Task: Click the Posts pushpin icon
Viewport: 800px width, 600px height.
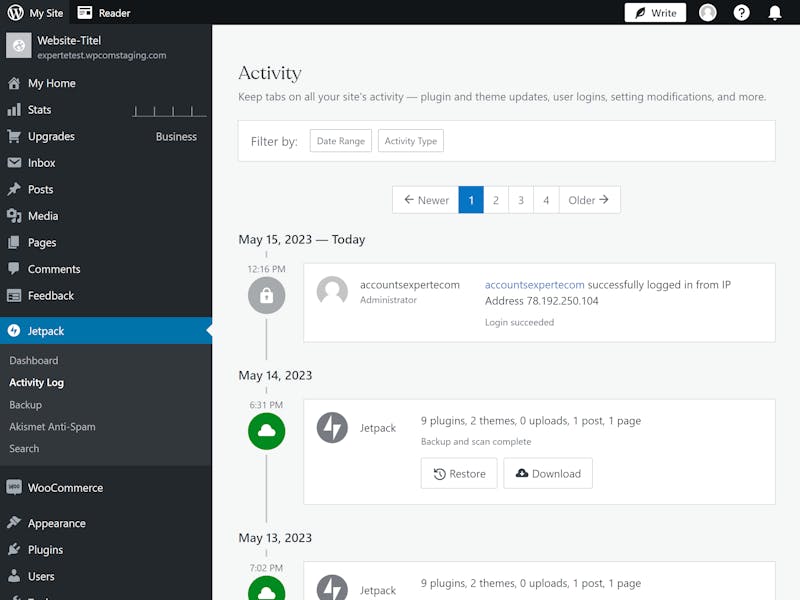Action: pyautogui.click(x=14, y=189)
